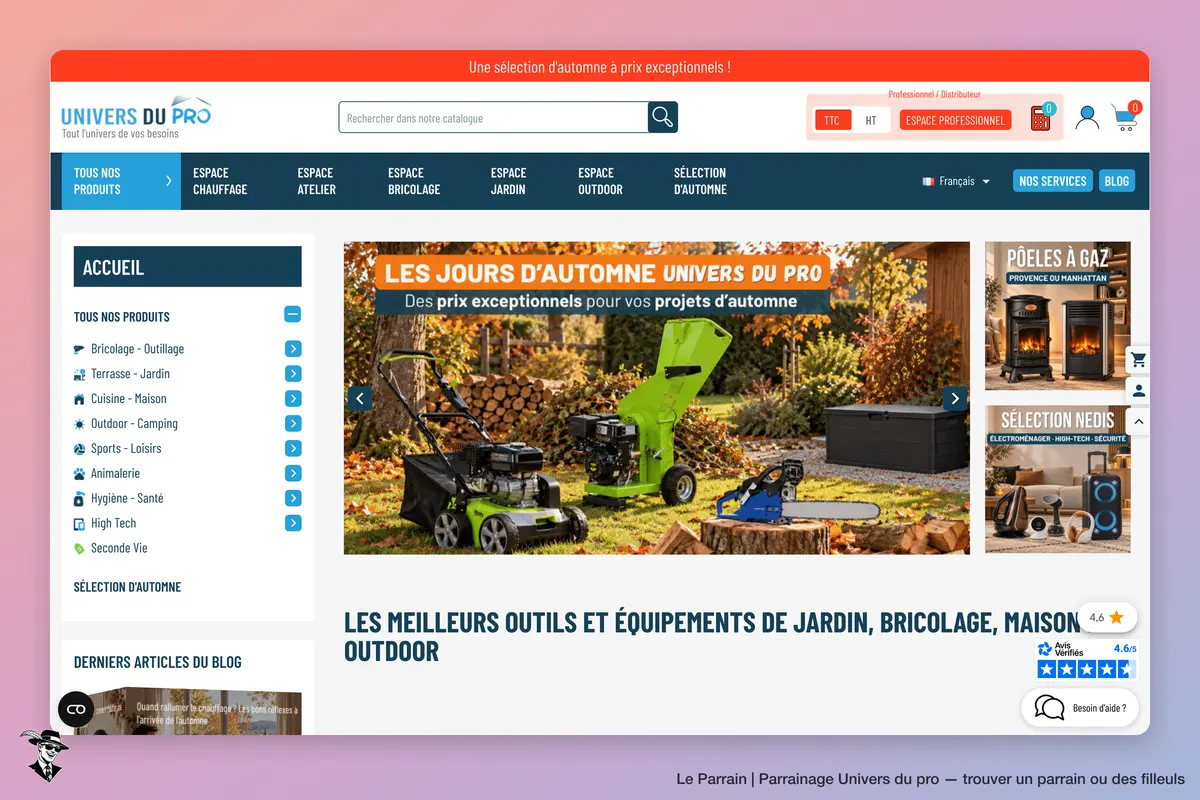Click the Hygiène - Santé category icon
Image resolution: width=1200 pixels, height=800 pixels.
pos(79,499)
